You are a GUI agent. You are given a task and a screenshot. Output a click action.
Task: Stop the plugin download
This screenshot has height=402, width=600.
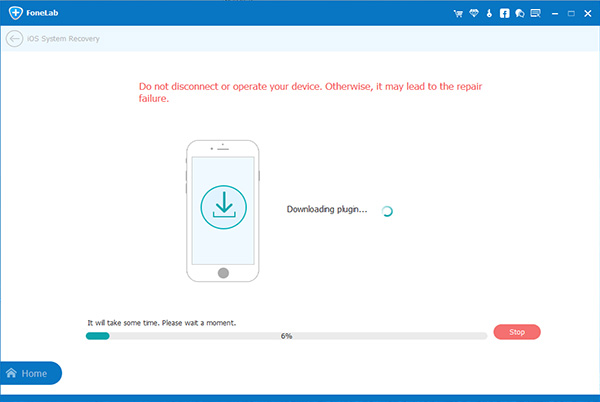pyautogui.click(x=517, y=331)
